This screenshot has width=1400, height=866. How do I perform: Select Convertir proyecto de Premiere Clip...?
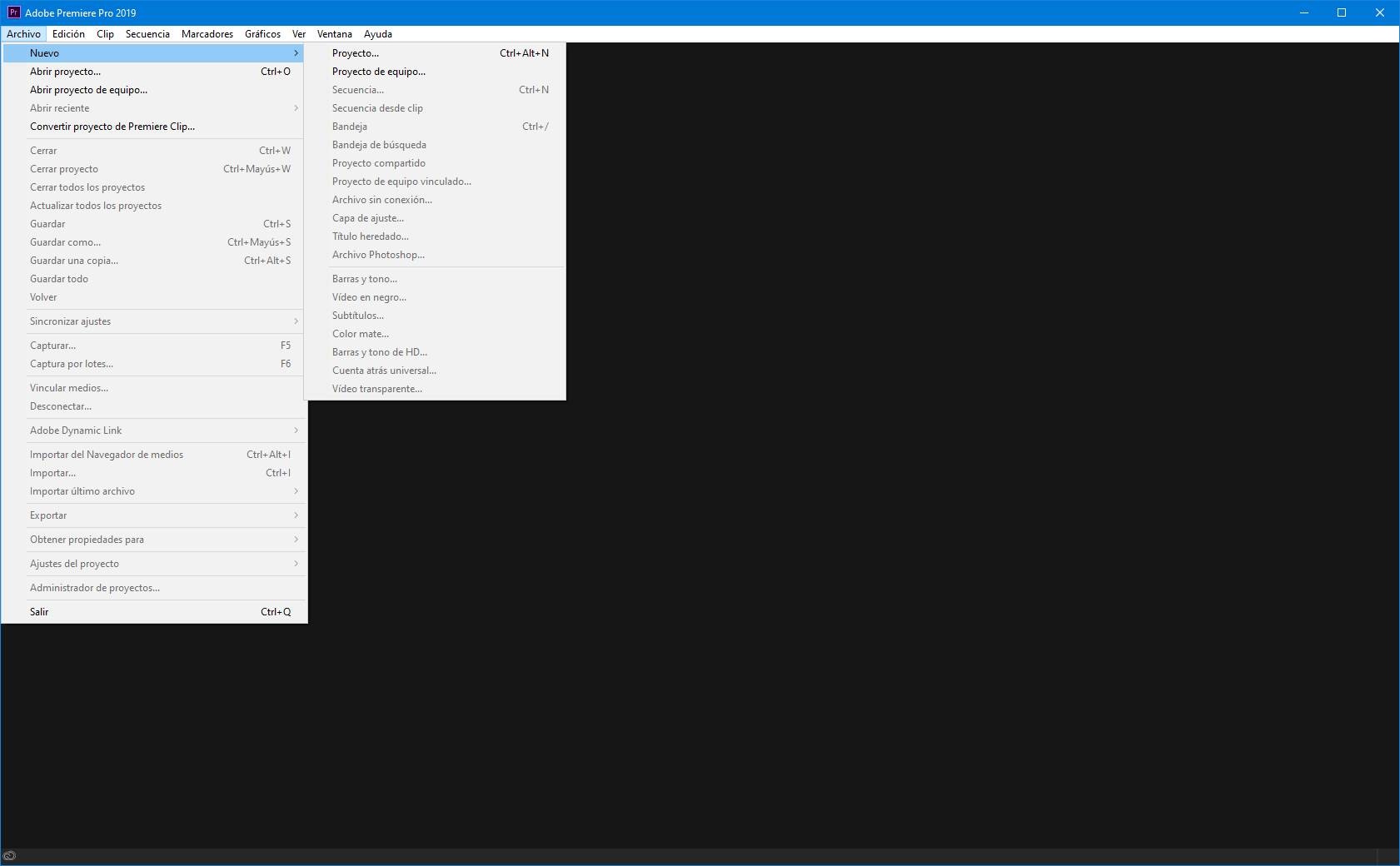pyautogui.click(x=155, y=127)
